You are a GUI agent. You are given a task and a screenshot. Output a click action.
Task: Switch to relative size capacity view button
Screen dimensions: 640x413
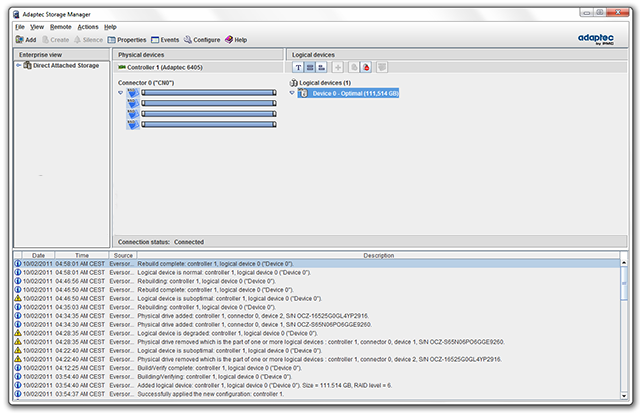322,67
